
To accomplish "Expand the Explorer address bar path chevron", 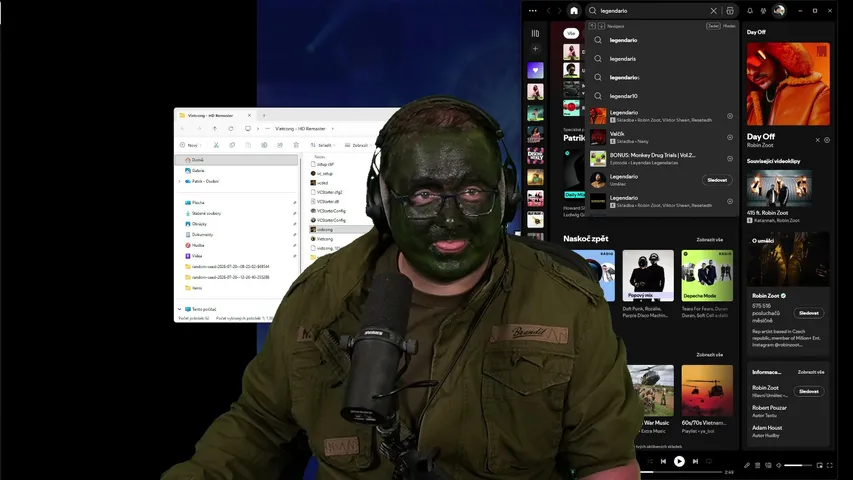I will click(332, 129).
